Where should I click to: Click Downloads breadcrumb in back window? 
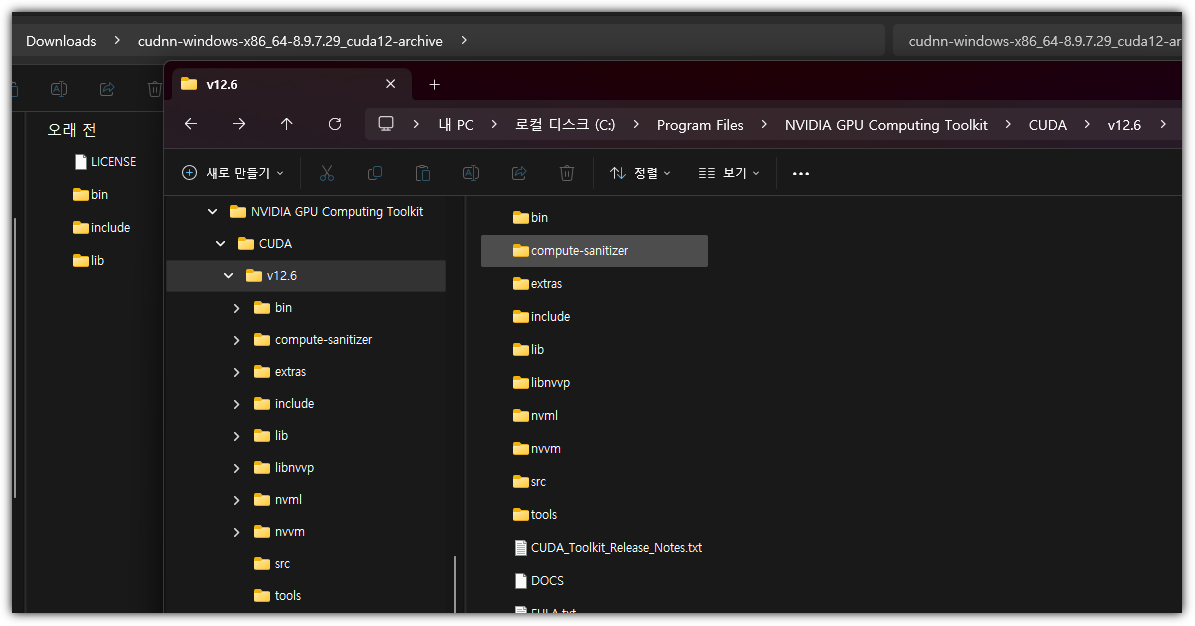(61, 41)
